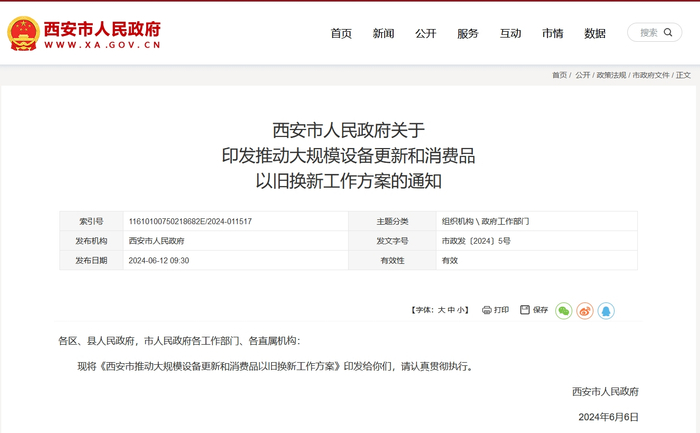Click the index number 11610100750218682E/2024-011517
Image resolution: width=700 pixels, height=433 pixels.
pyautogui.click(x=190, y=221)
